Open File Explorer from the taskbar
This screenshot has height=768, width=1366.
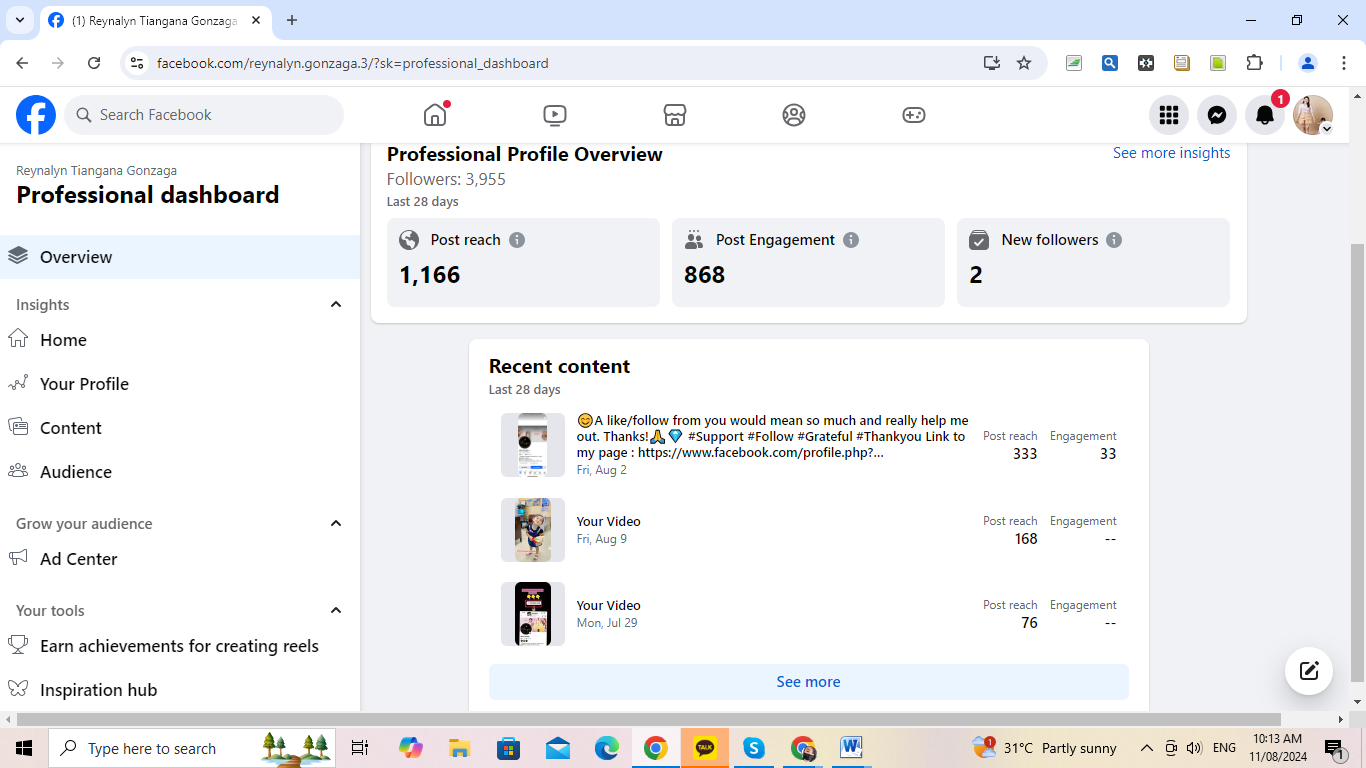point(459,748)
